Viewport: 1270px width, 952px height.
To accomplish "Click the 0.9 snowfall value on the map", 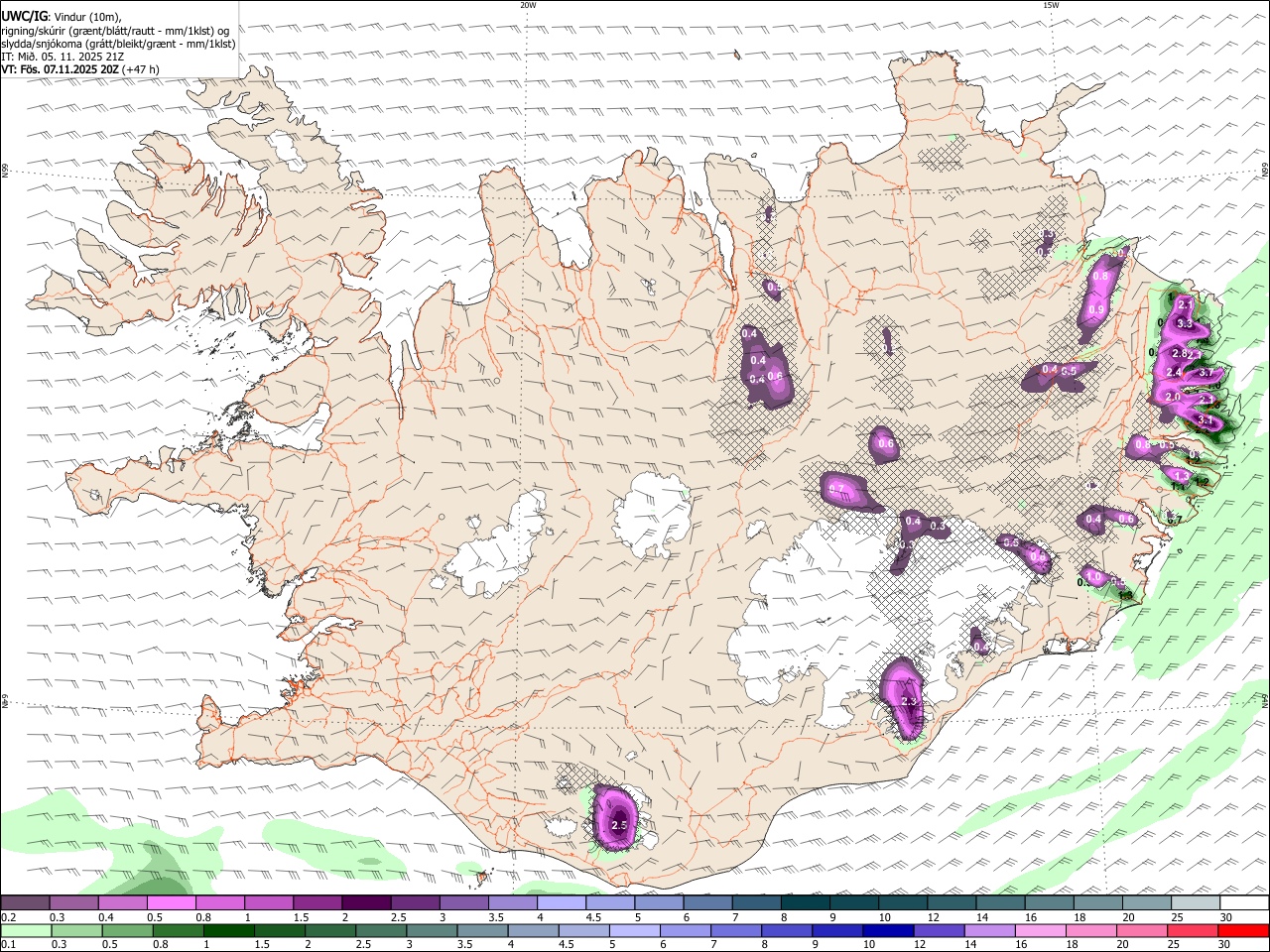I will coord(1095,309).
